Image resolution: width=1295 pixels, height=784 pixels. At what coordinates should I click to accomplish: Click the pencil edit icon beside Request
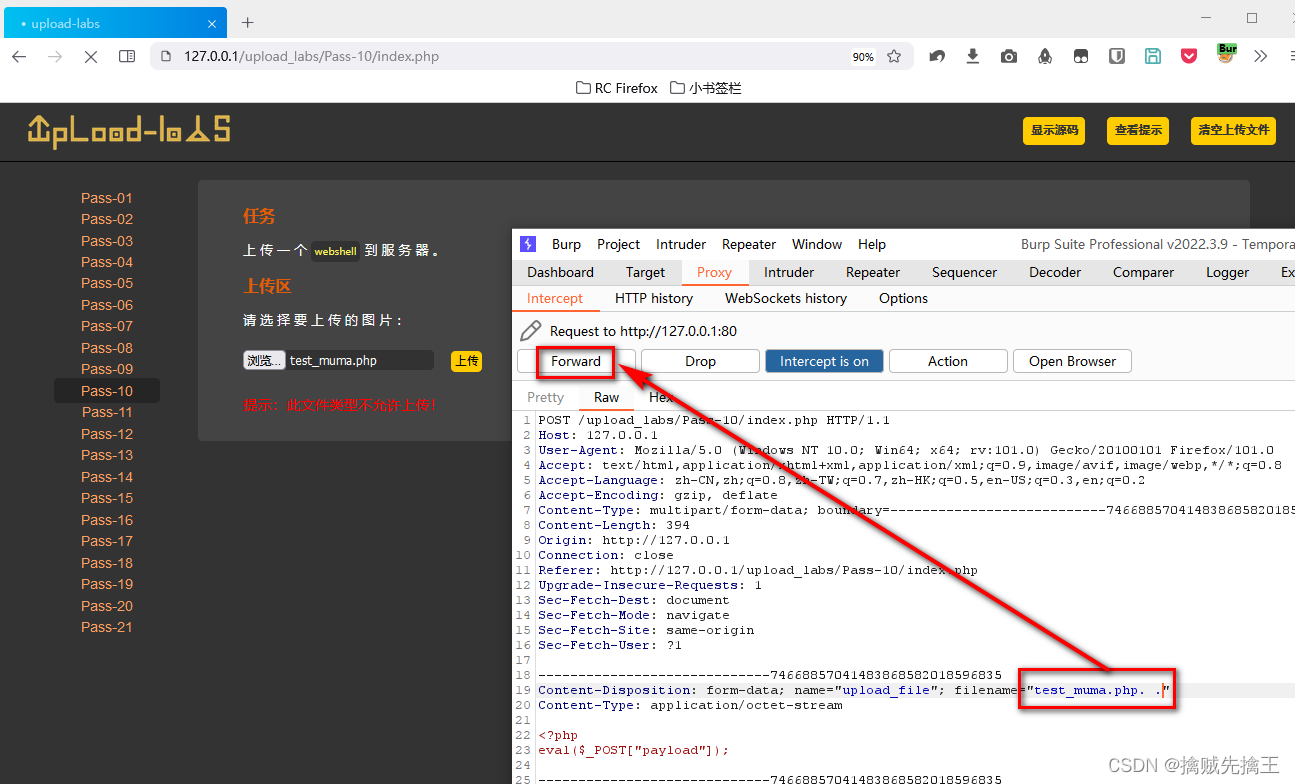coord(531,331)
